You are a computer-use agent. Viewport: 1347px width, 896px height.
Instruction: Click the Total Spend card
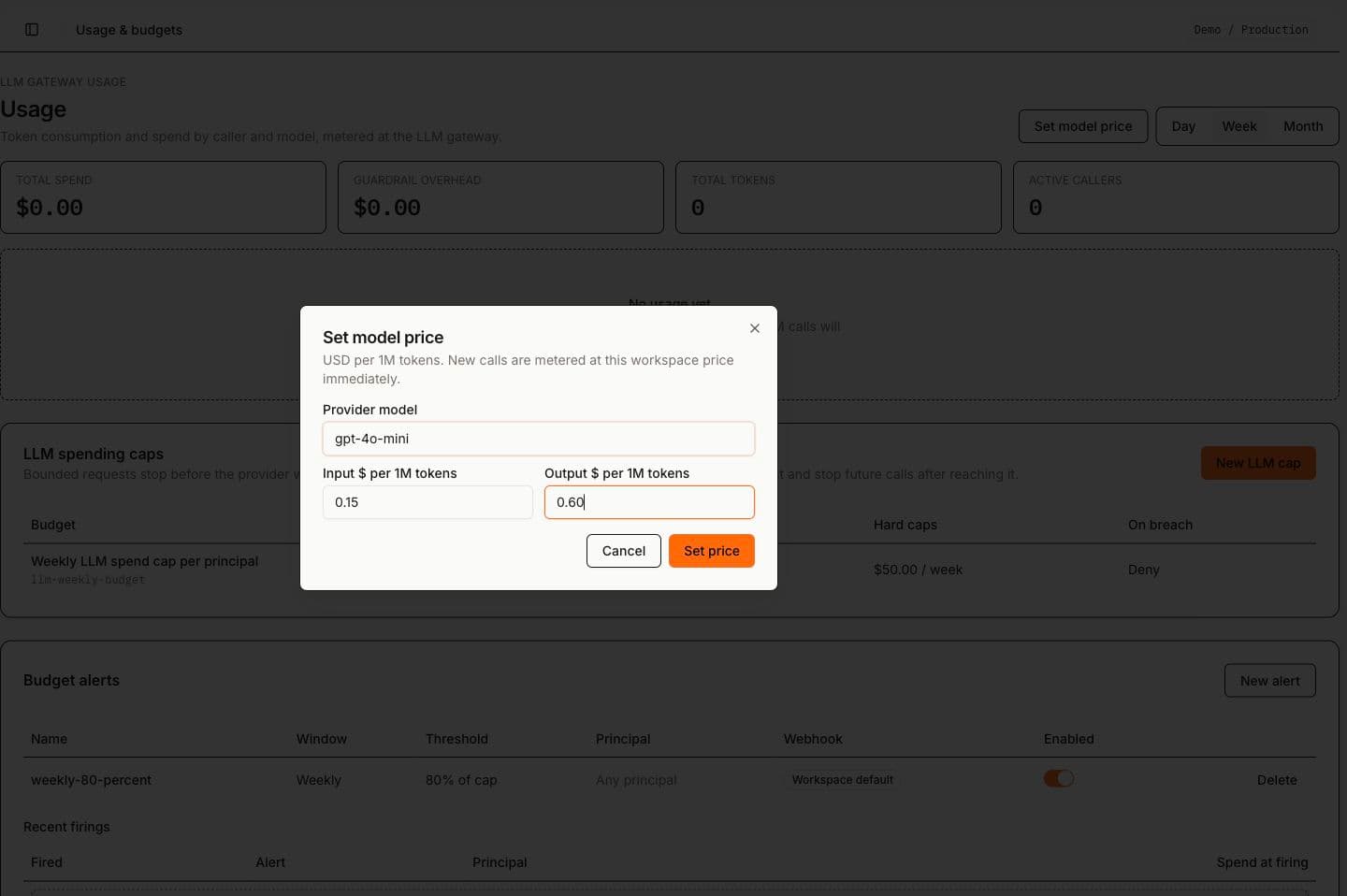[163, 197]
